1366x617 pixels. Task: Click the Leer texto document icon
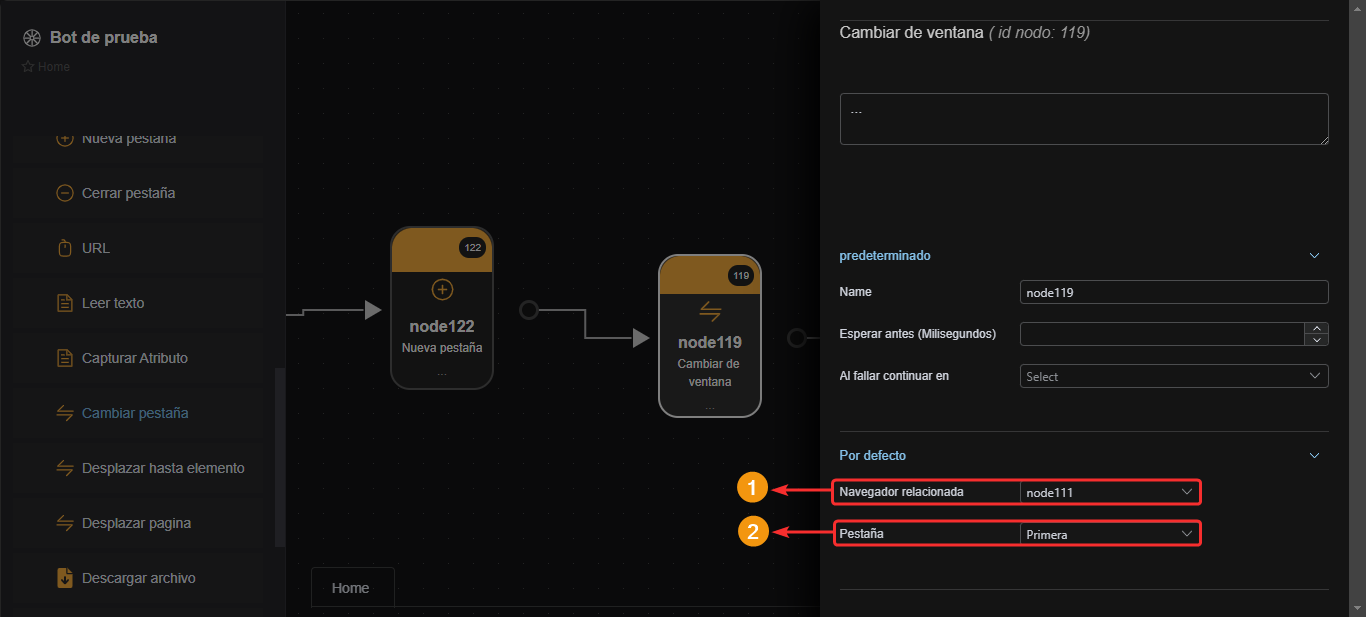(x=65, y=303)
